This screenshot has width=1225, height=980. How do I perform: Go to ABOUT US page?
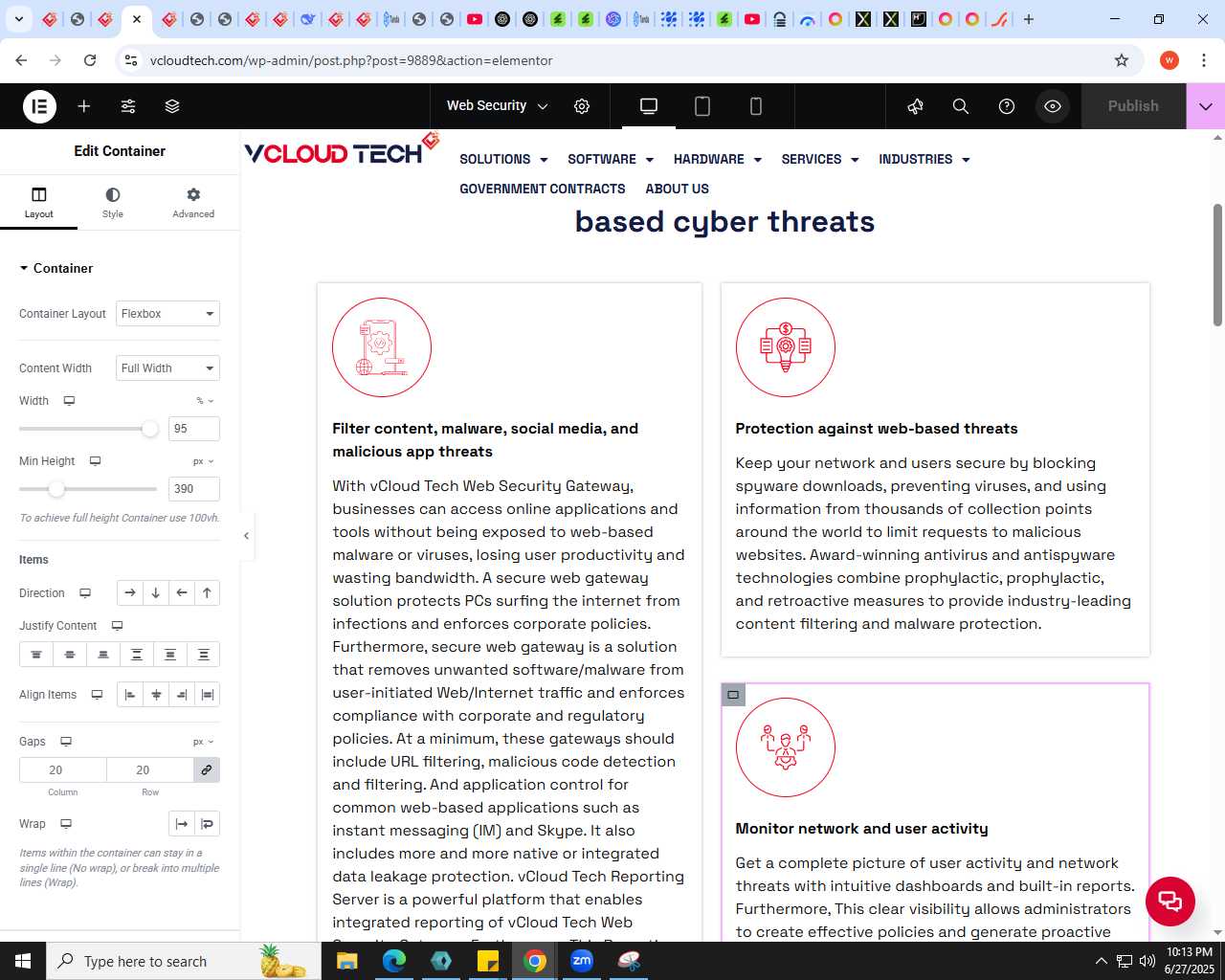678,189
